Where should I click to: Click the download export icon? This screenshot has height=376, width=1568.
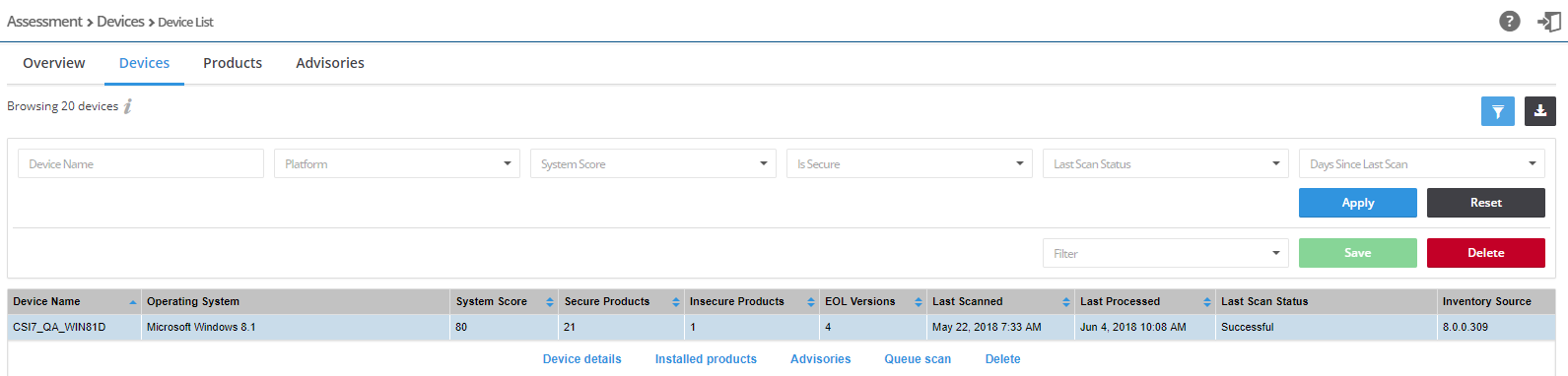pyautogui.click(x=1540, y=111)
